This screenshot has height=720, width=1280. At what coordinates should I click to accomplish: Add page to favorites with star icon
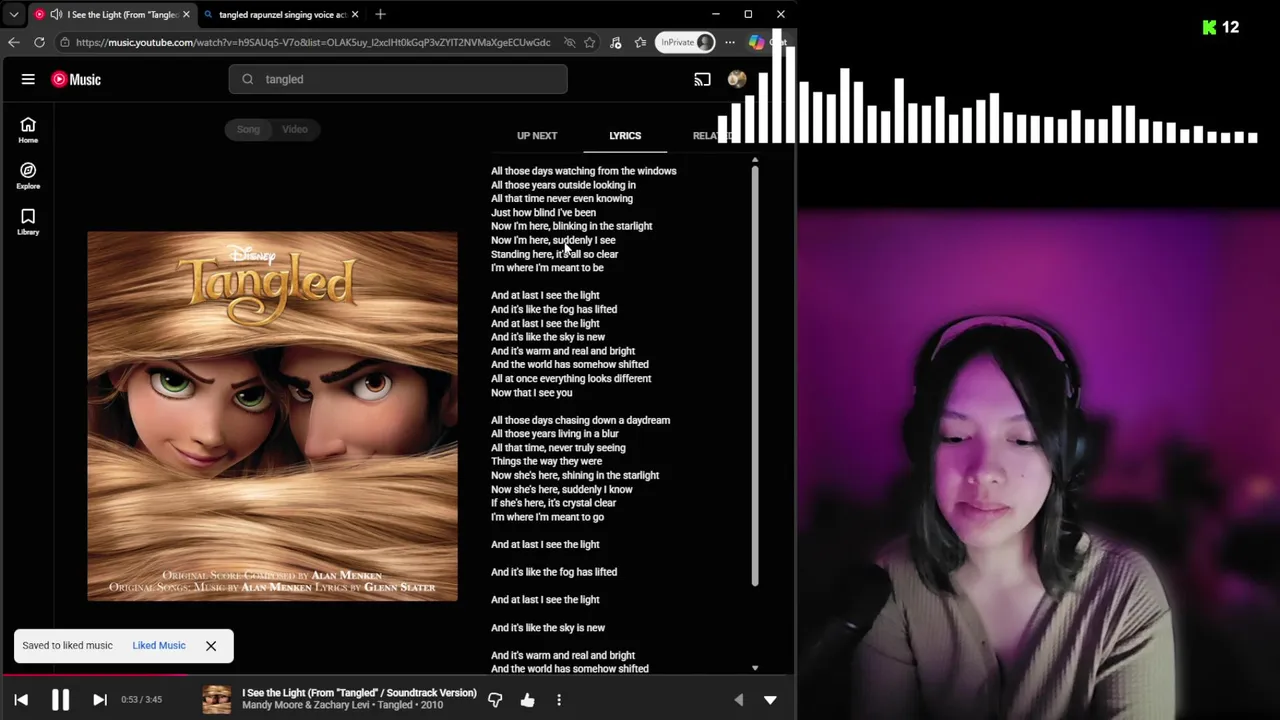click(590, 42)
